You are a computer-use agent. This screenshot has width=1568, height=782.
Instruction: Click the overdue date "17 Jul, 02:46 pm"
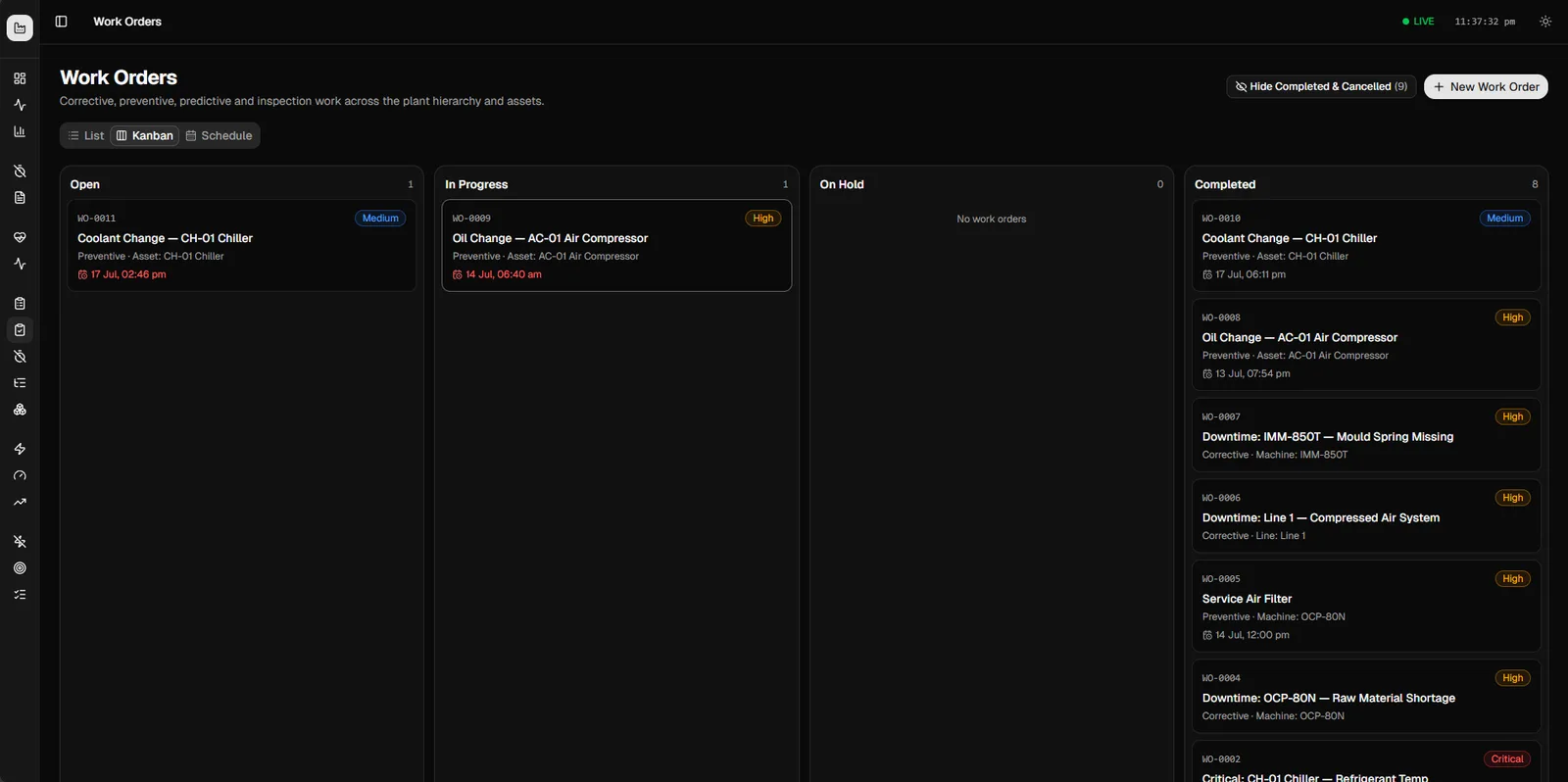pyautogui.click(x=122, y=274)
